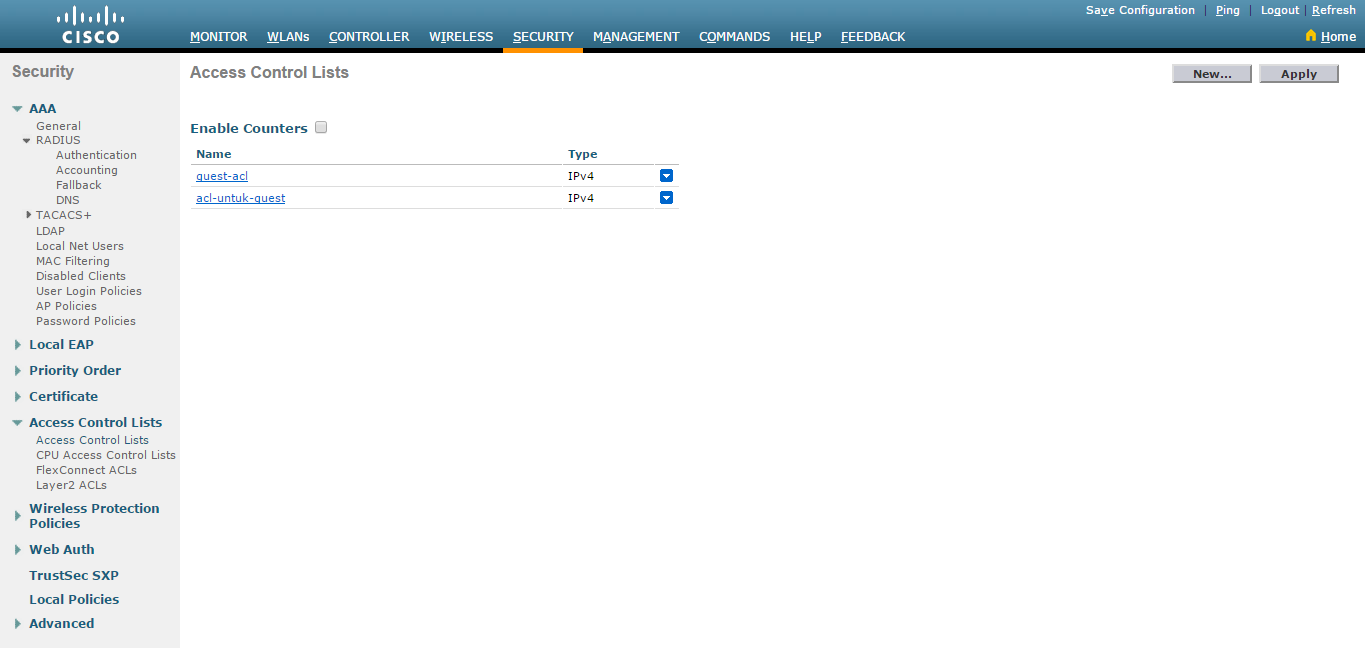The height and width of the screenshot is (648, 1365).
Task: Collapse the AAA section in the sidebar
Action: (16, 108)
